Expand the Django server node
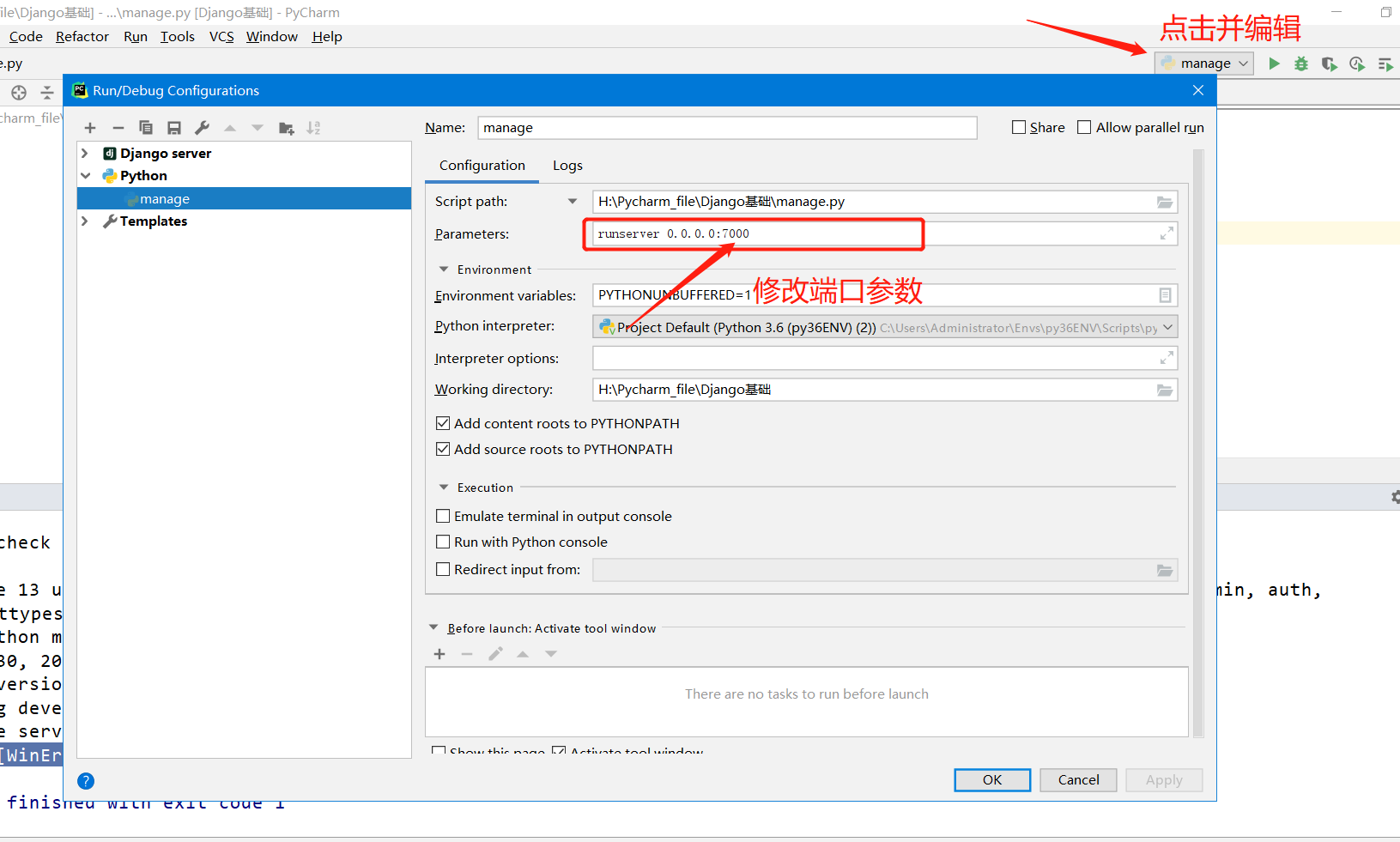 (83, 153)
